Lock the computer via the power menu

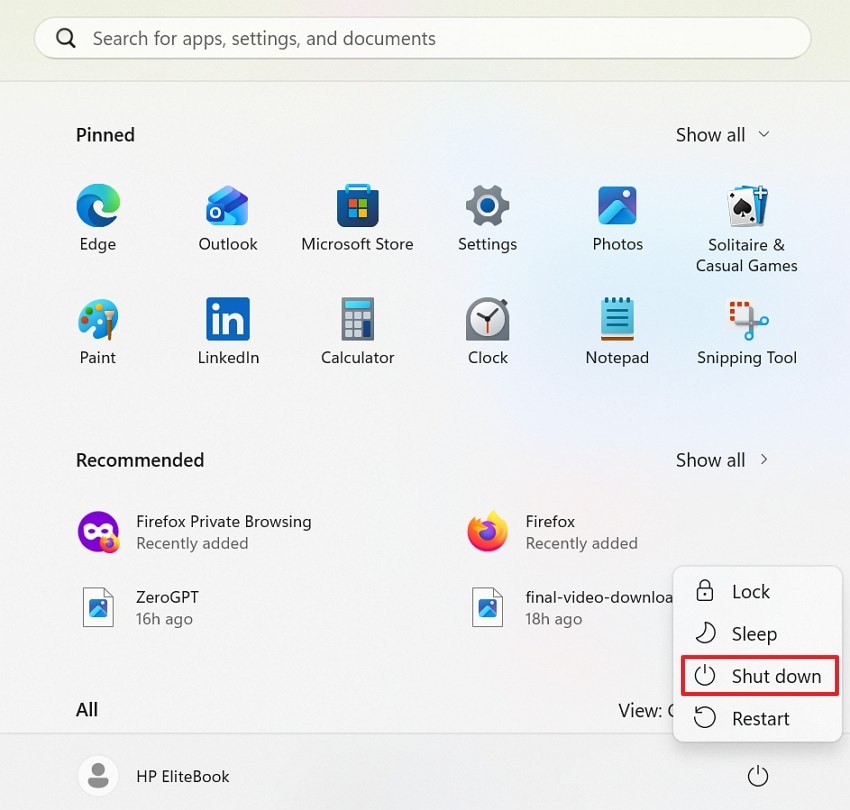pyautogui.click(x=750, y=591)
